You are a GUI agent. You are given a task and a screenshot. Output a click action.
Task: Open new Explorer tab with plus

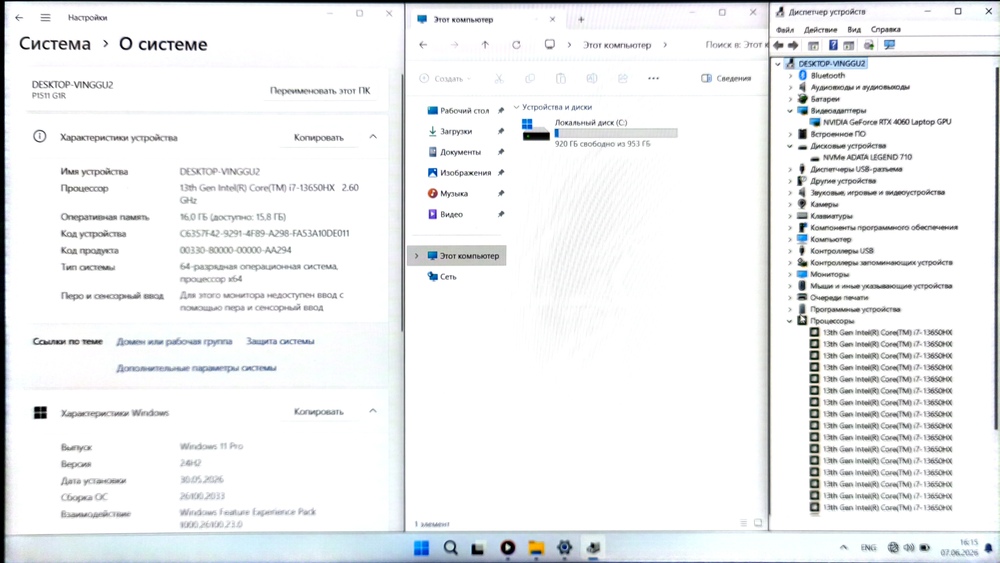click(581, 20)
